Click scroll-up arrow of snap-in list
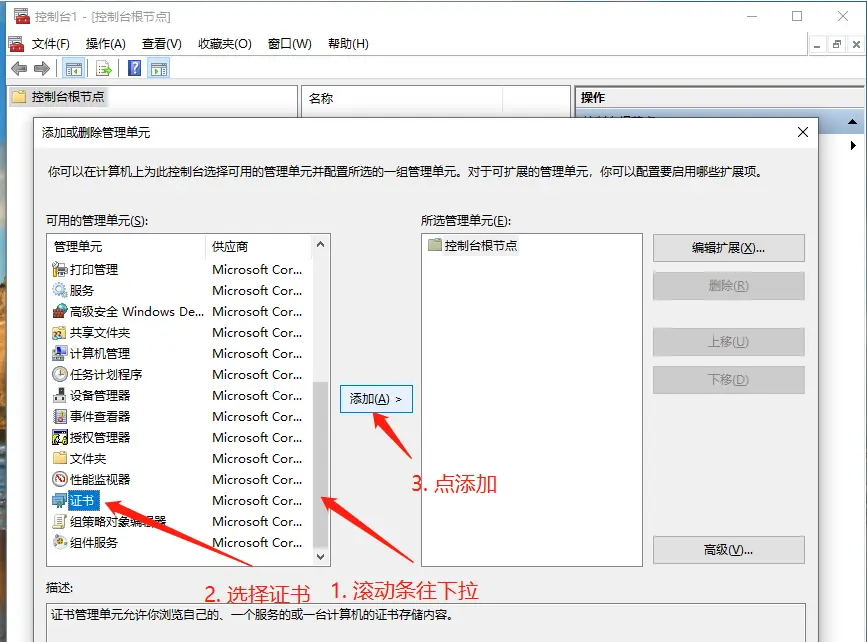Viewport: 867px width, 642px height. 320,244
